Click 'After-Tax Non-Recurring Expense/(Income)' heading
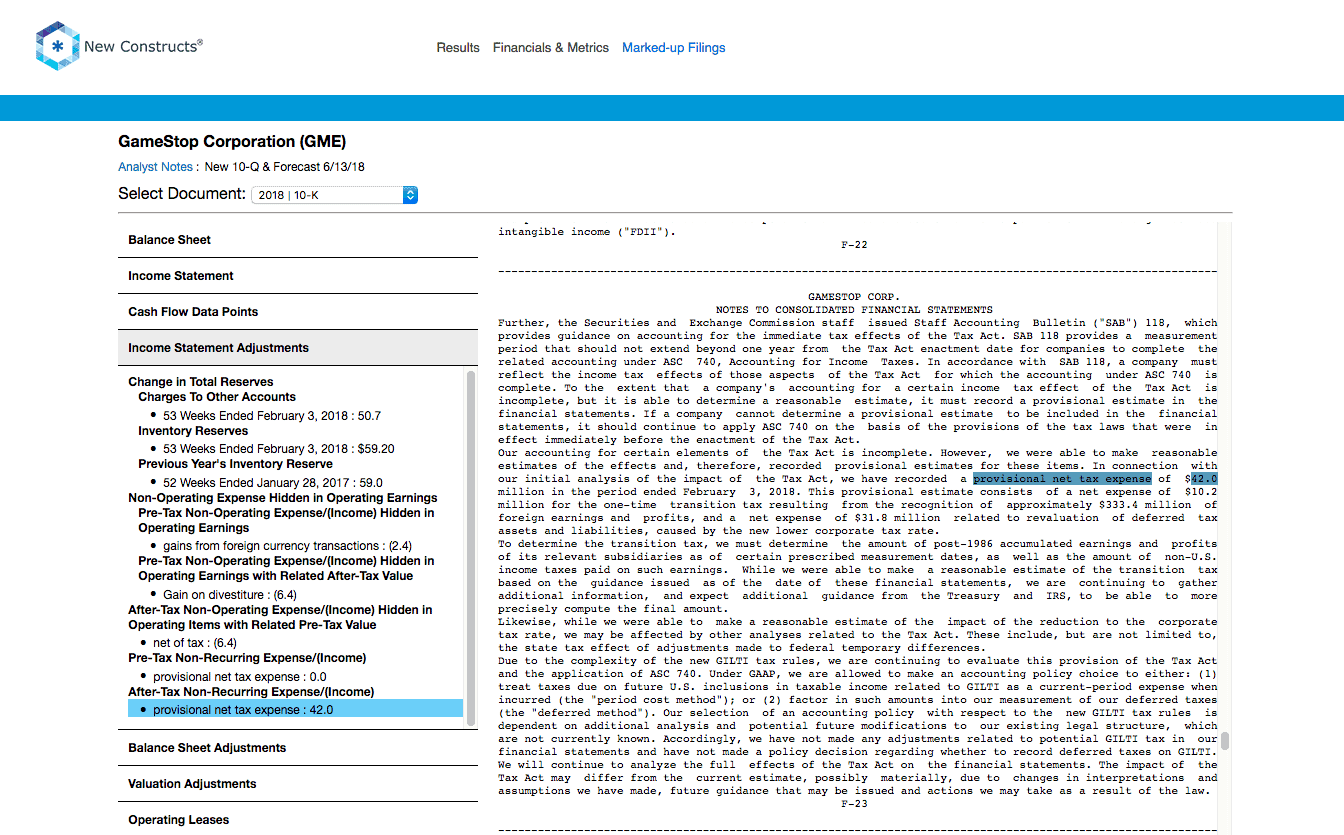Viewport: 1344px width, 835px height. [x=251, y=692]
